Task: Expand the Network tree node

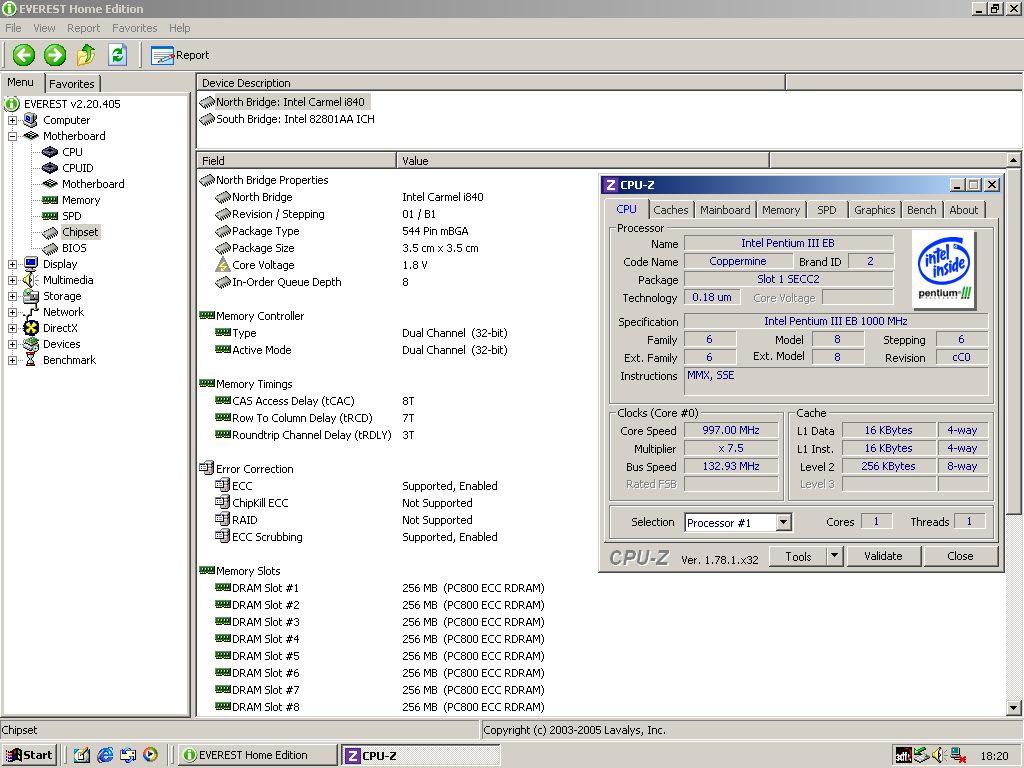Action: [x=12, y=312]
